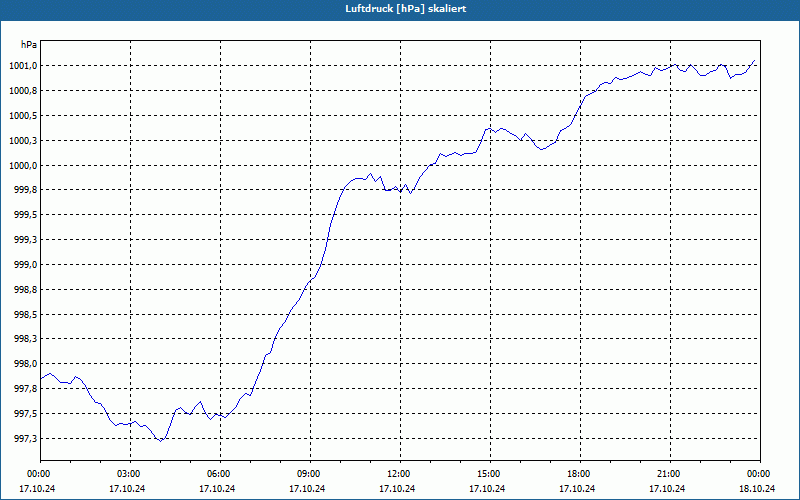Click the 1000,3 pressure axis label
This screenshot has height=500, width=800.
(23, 141)
